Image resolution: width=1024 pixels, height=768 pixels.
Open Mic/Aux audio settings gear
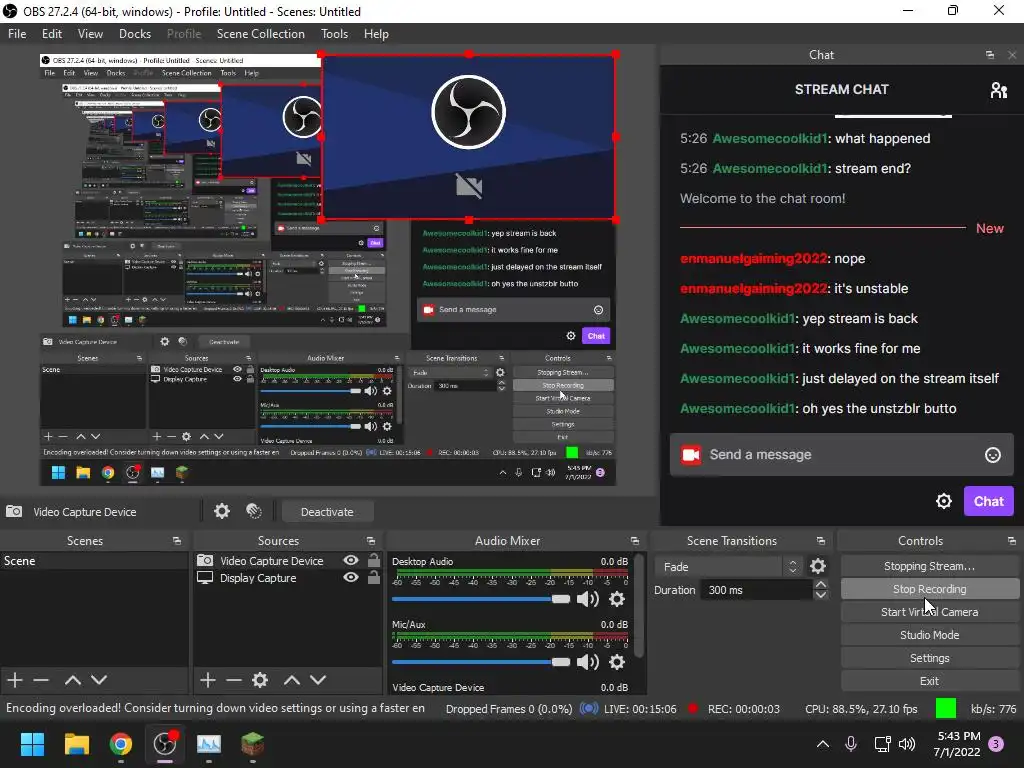click(616, 662)
